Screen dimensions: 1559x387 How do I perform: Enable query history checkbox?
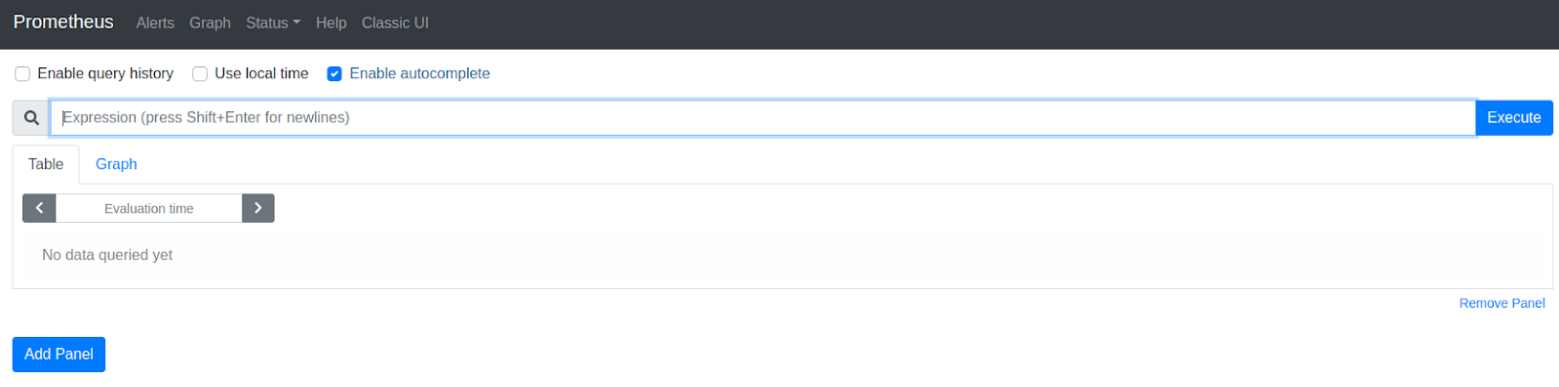[22, 74]
